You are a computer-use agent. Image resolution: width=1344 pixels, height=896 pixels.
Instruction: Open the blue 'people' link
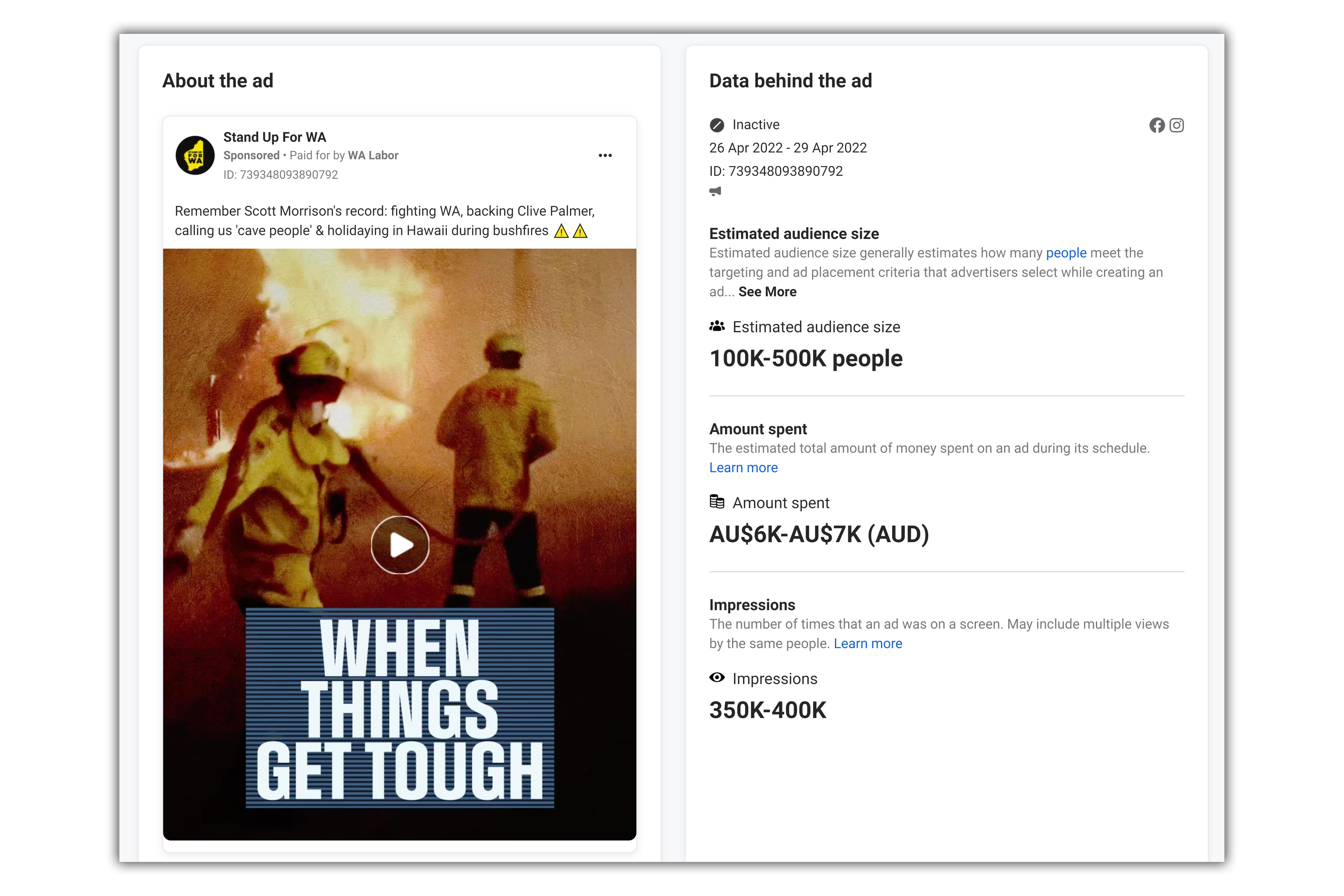click(1066, 253)
